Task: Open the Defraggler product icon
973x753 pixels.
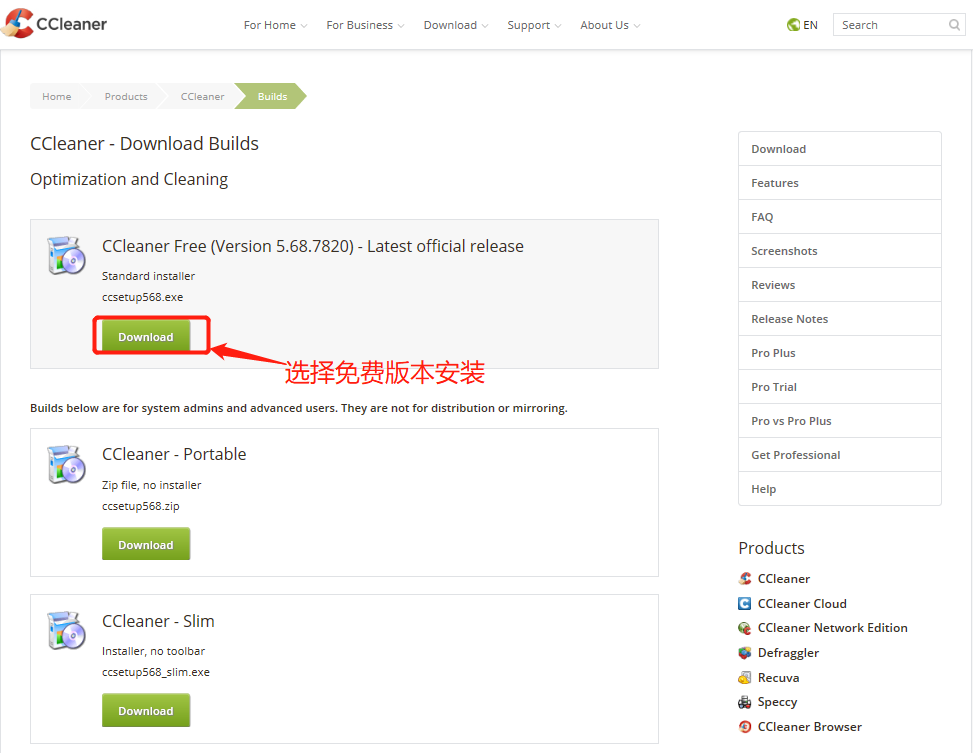Action: pyautogui.click(x=744, y=652)
